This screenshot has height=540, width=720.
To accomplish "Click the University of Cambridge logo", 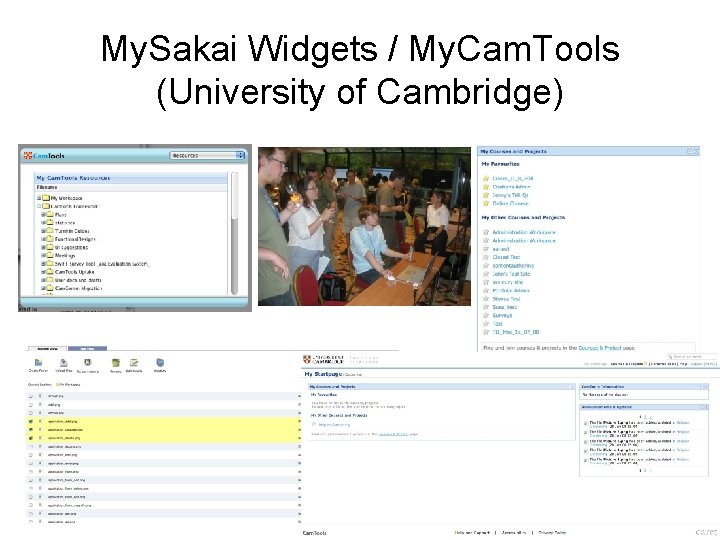I will pyautogui.click(x=324, y=359).
